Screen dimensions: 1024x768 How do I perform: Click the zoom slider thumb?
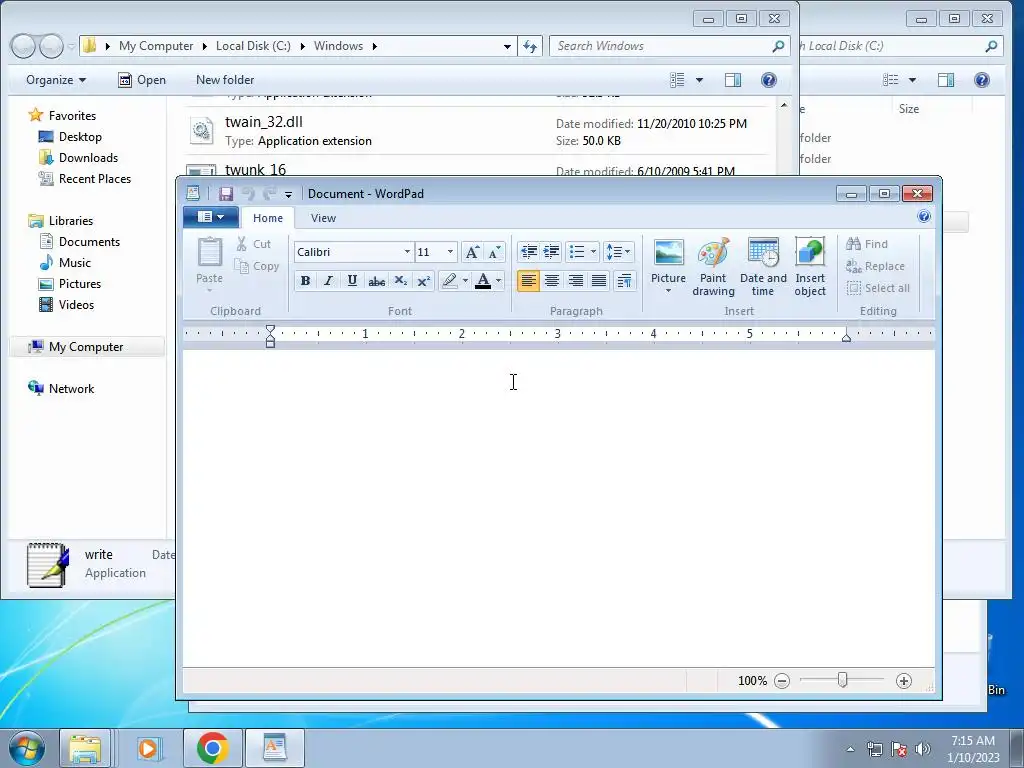(x=842, y=680)
